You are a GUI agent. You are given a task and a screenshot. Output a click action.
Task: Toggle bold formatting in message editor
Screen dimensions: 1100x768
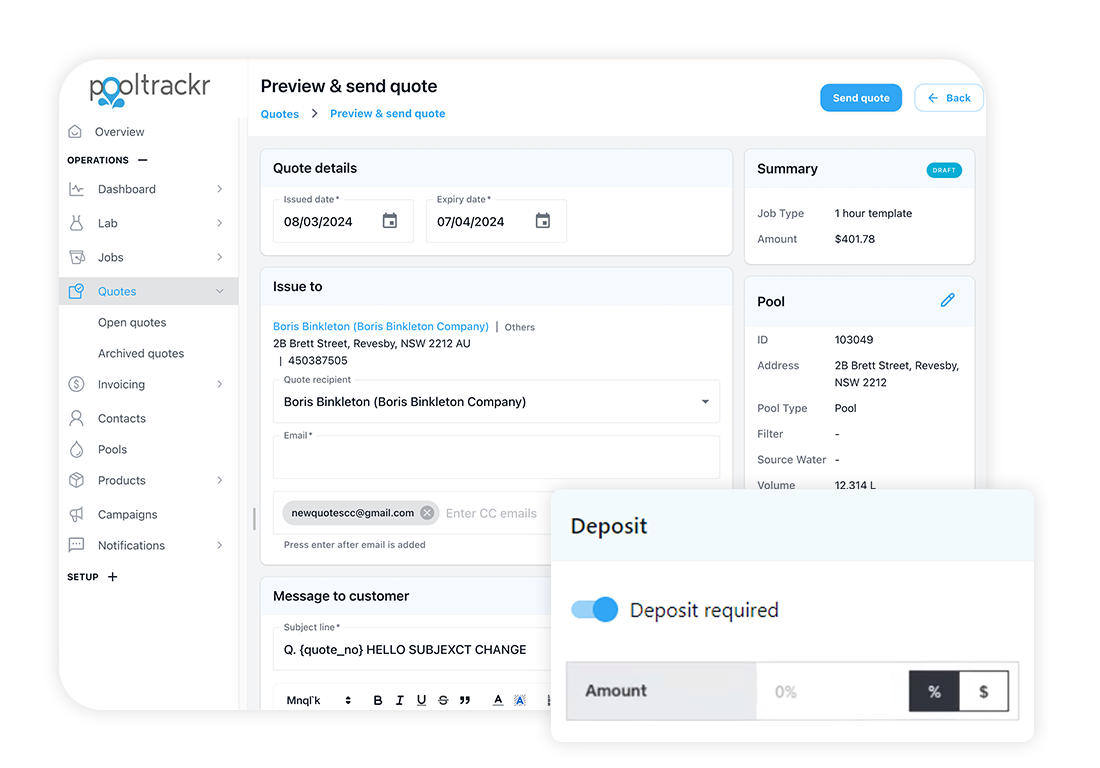[376, 700]
